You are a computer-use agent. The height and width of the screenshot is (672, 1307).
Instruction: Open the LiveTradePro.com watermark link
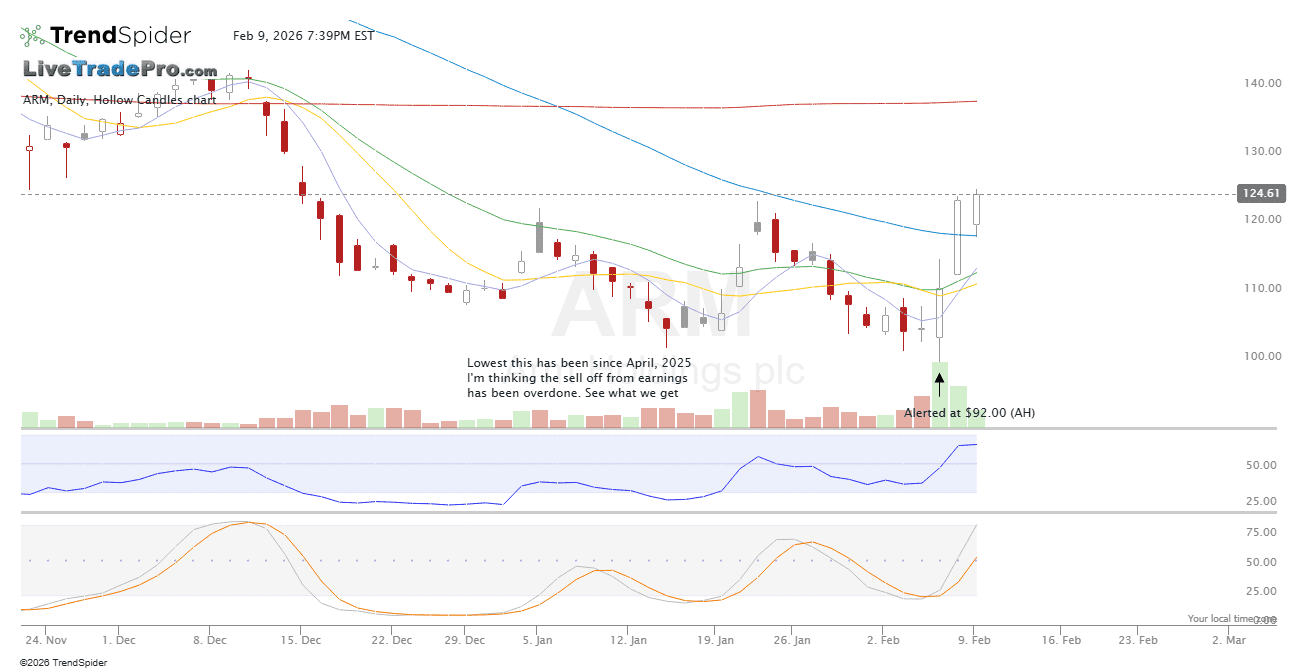coord(120,70)
